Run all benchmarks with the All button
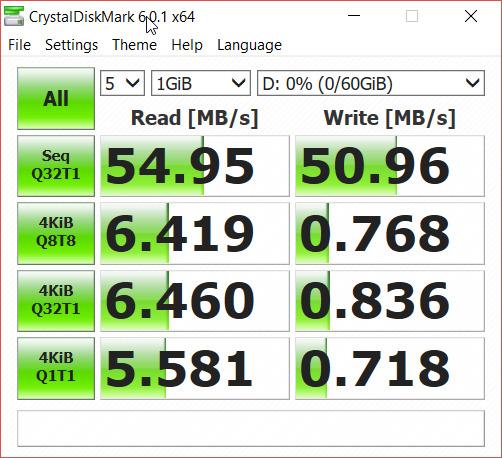The image size is (502, 458). [x=56, y=99]
